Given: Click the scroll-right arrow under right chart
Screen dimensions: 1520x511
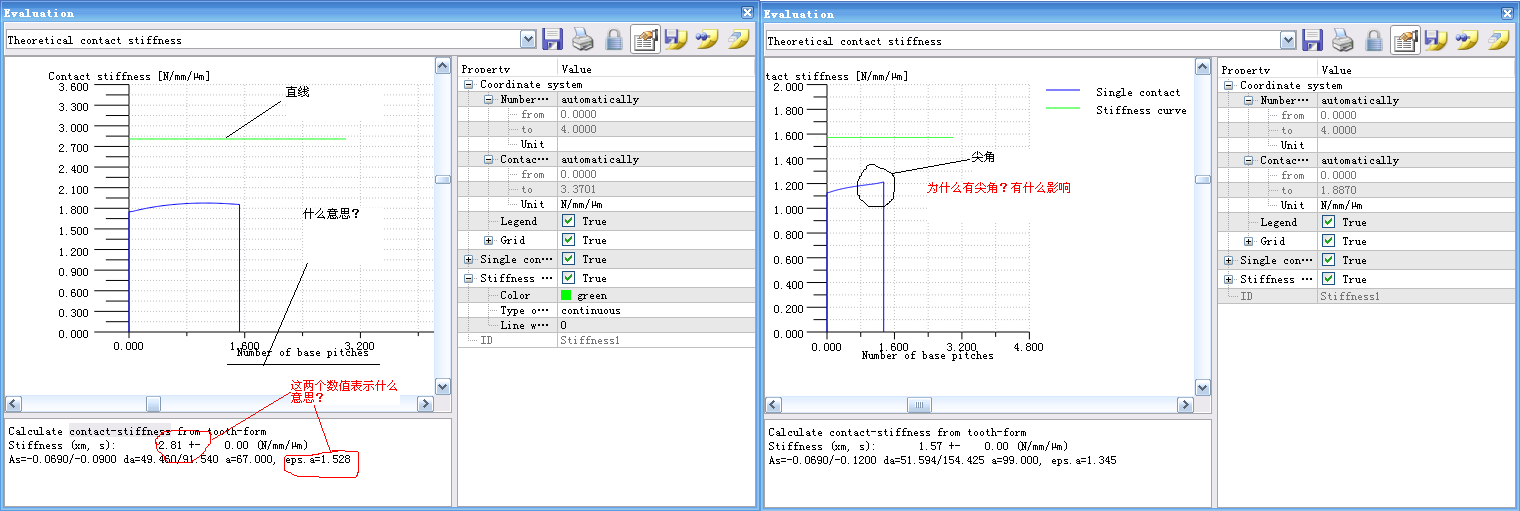Looking at the screenshot, I should 1185,405.
